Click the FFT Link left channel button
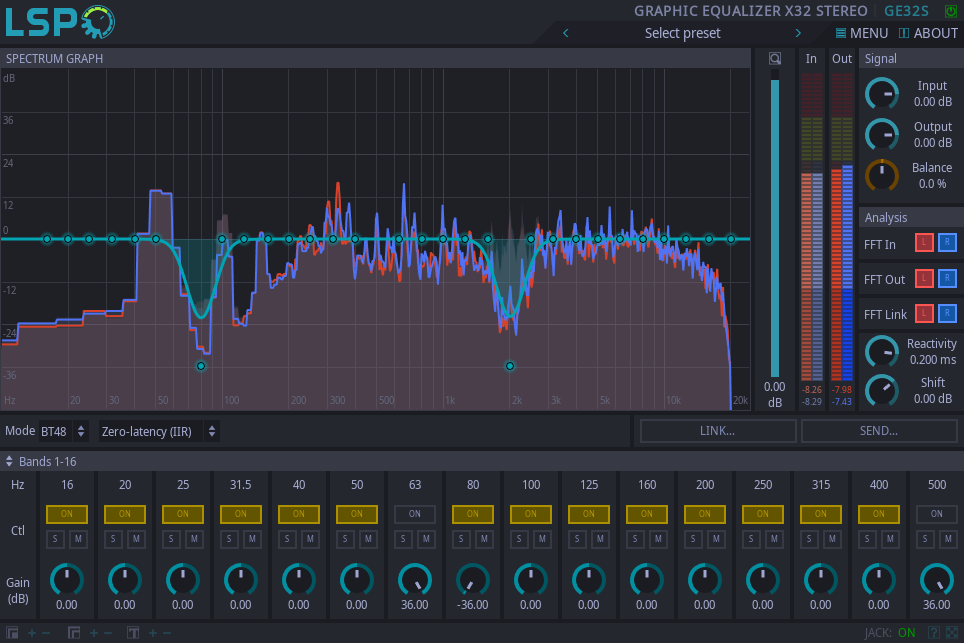This screenshot has height=643, width=964. (x=924, y=314)
